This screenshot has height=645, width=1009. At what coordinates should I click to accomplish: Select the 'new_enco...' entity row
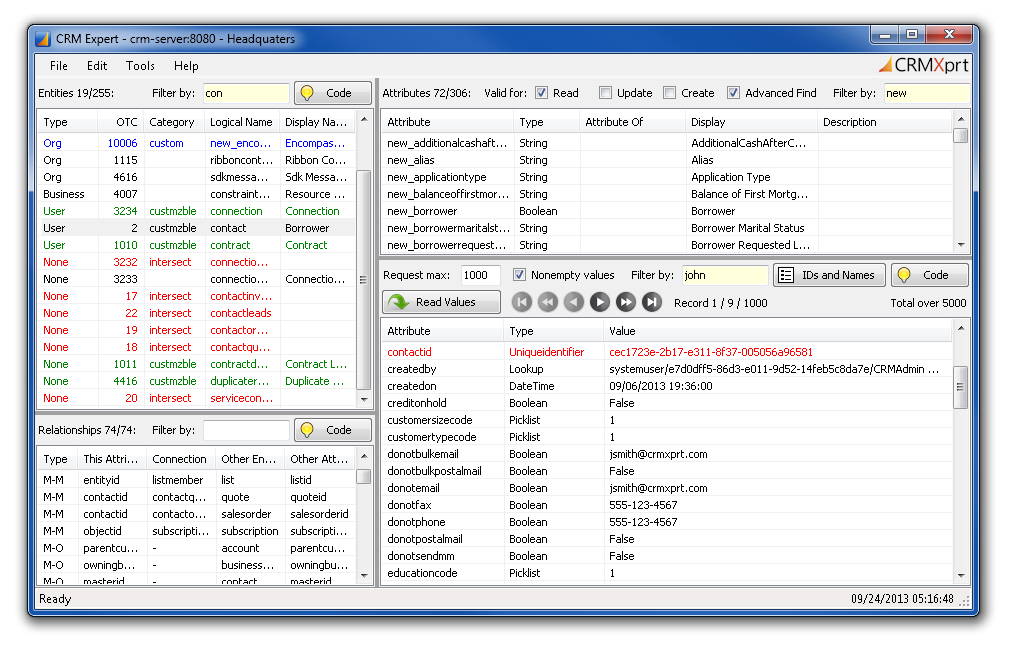196,143
